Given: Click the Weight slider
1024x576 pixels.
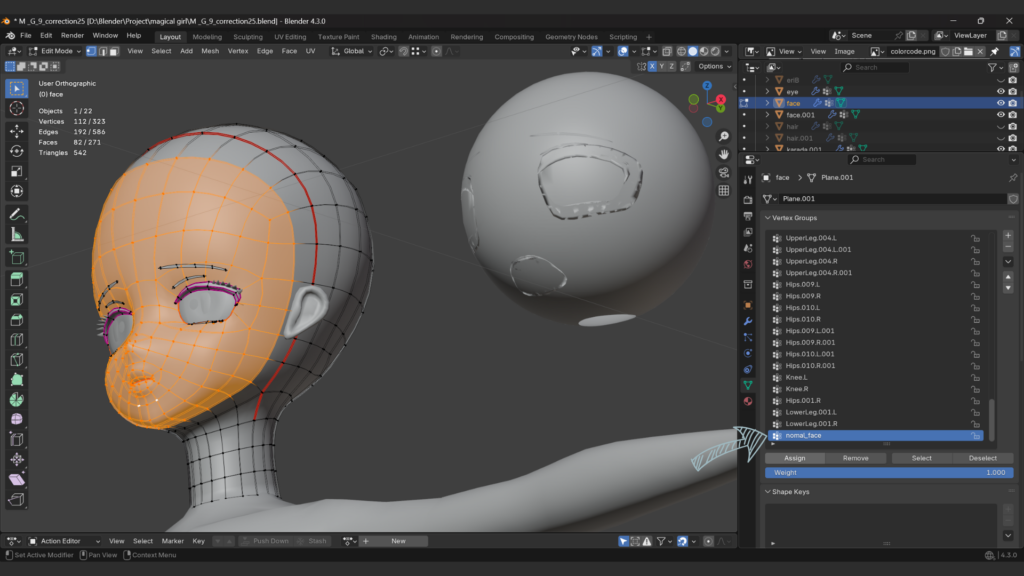Looking at the screenshot, I should [x=886, y=472].
